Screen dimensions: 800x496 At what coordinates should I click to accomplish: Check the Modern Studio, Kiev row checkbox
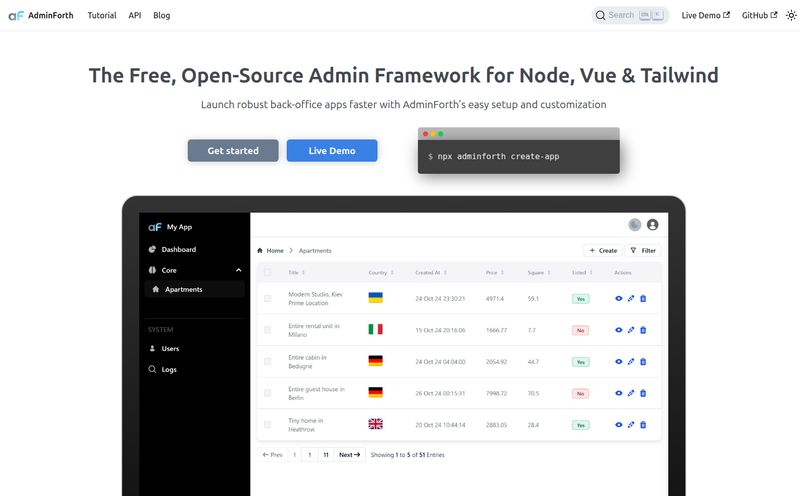pyautogui.click(x=267, y=299)
